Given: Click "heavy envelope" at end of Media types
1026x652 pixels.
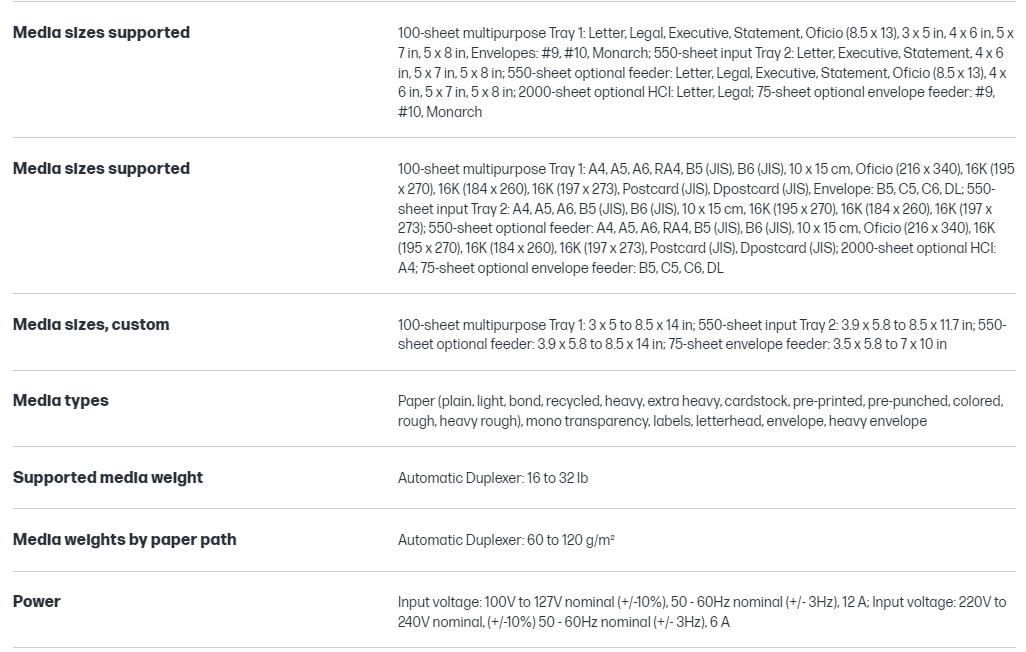Looking at the screenshot, I should click(877, 421).
